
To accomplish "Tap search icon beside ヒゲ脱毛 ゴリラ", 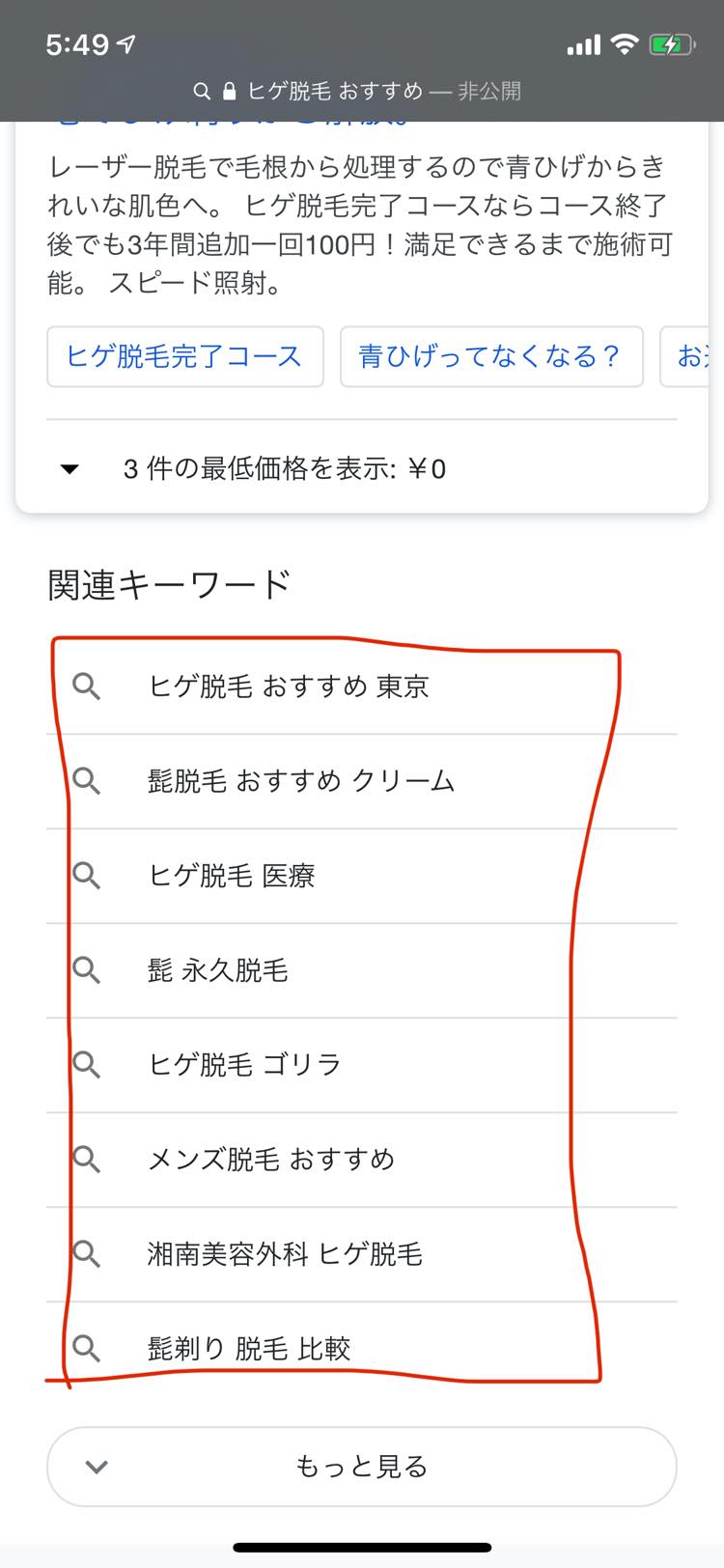I will (x=87, y=1065).
